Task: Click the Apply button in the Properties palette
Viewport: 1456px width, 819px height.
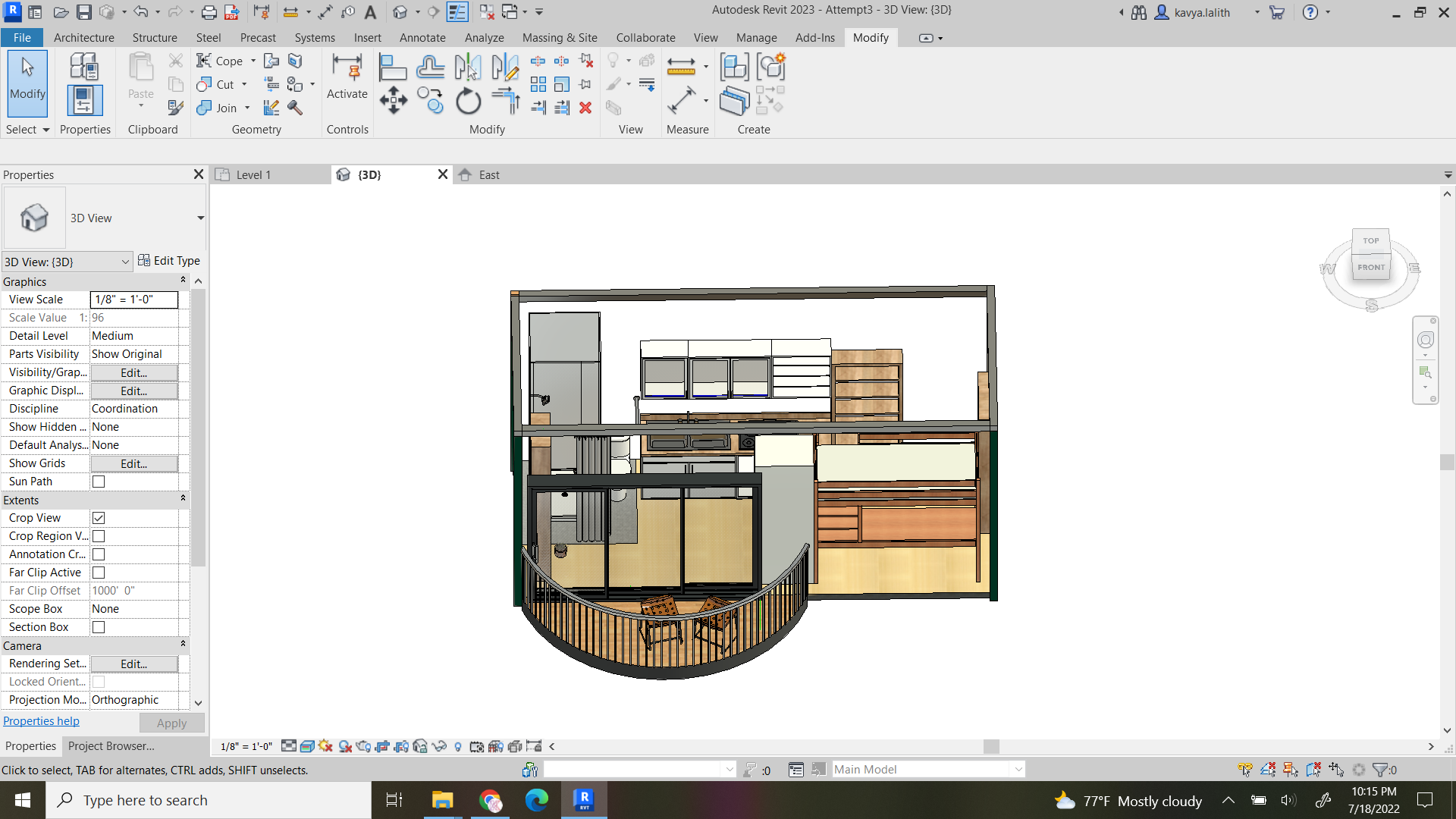Action: click(171, 723)
